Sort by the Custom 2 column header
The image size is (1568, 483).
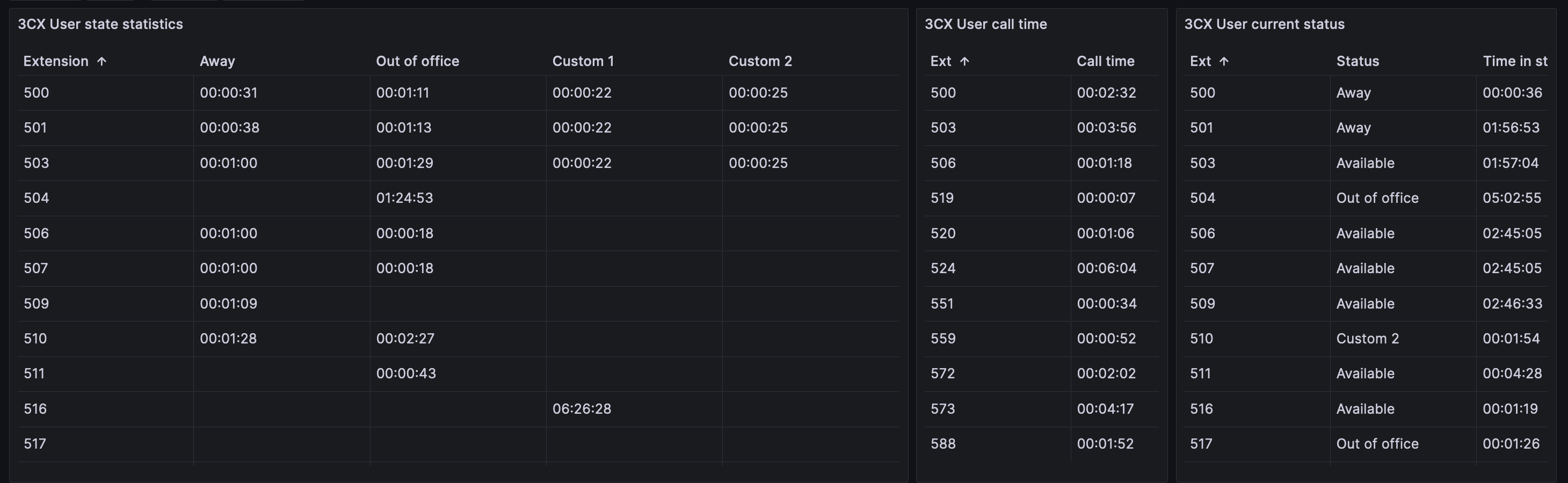tap(760, 61)
